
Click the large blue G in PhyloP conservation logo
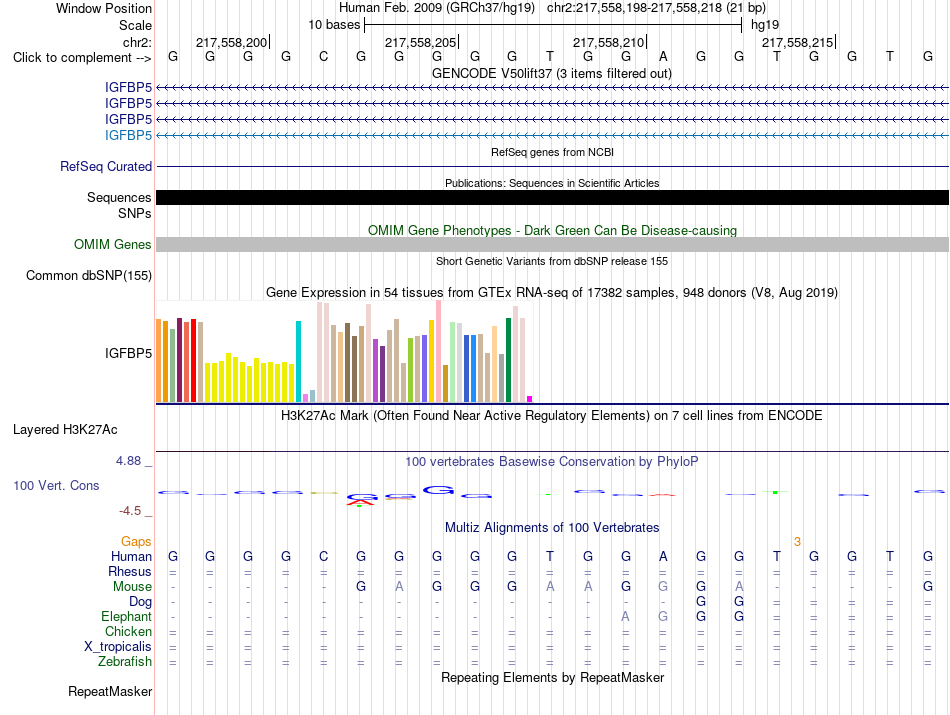tap(438, 490)
